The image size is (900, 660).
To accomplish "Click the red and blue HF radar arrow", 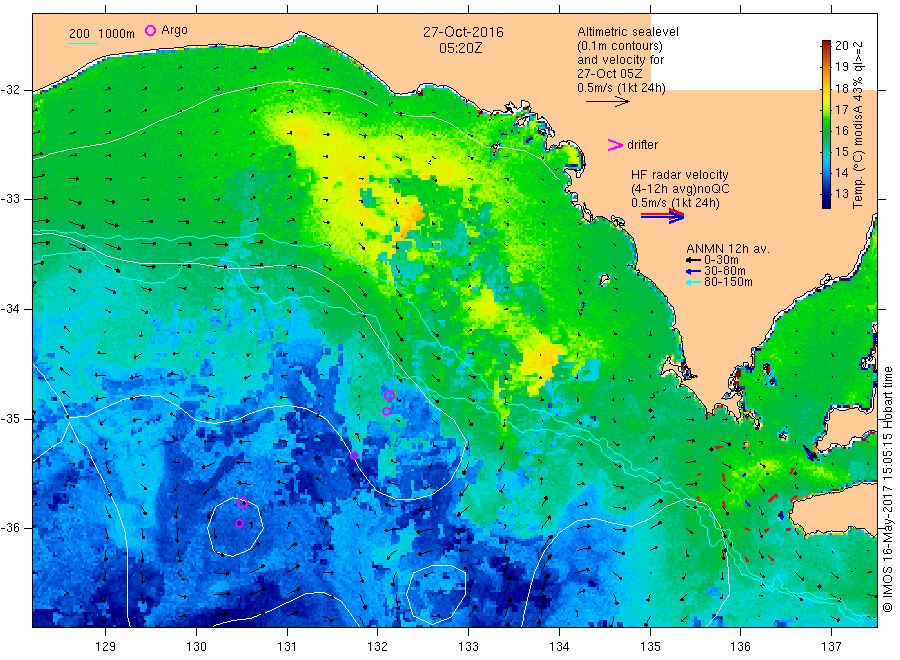I will (662, 216).
